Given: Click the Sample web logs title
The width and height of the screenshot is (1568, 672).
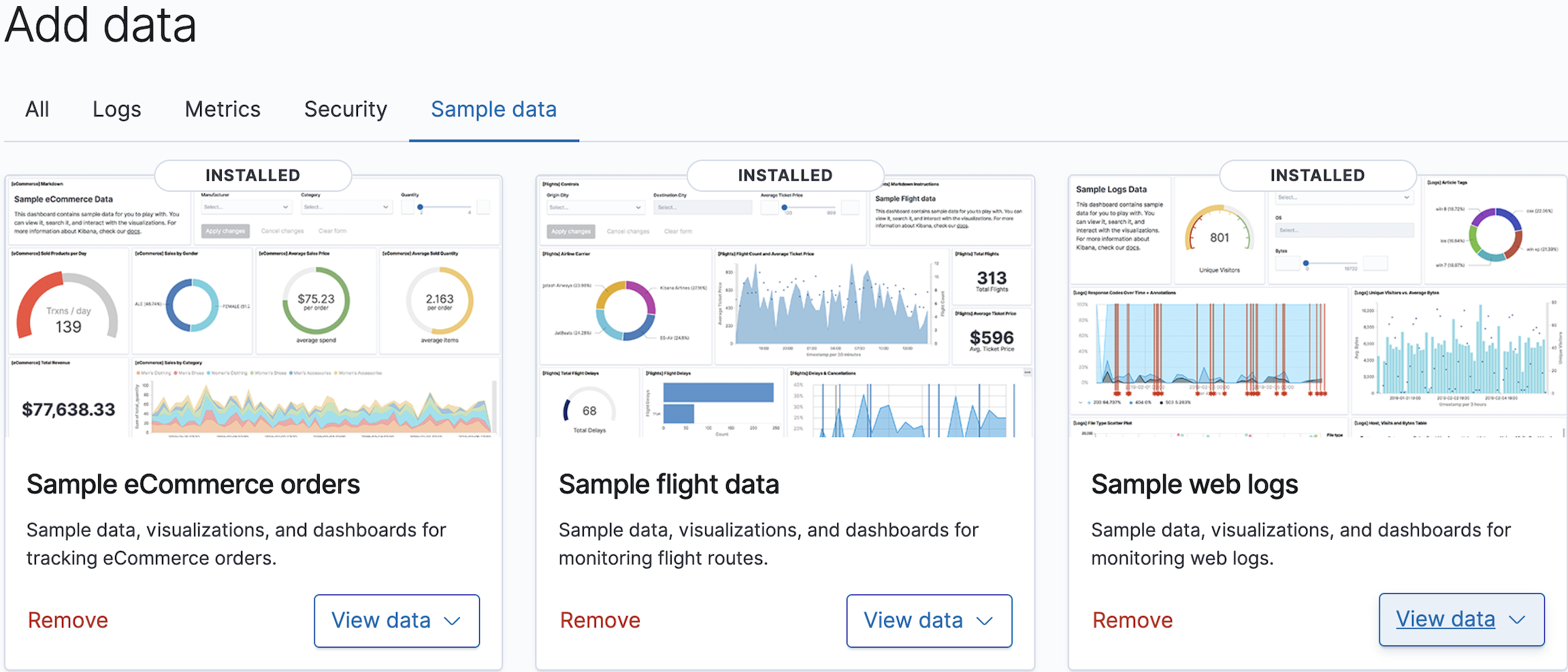Looking at the screenshot, I should pyautogui.click(x=1194, y=484).
